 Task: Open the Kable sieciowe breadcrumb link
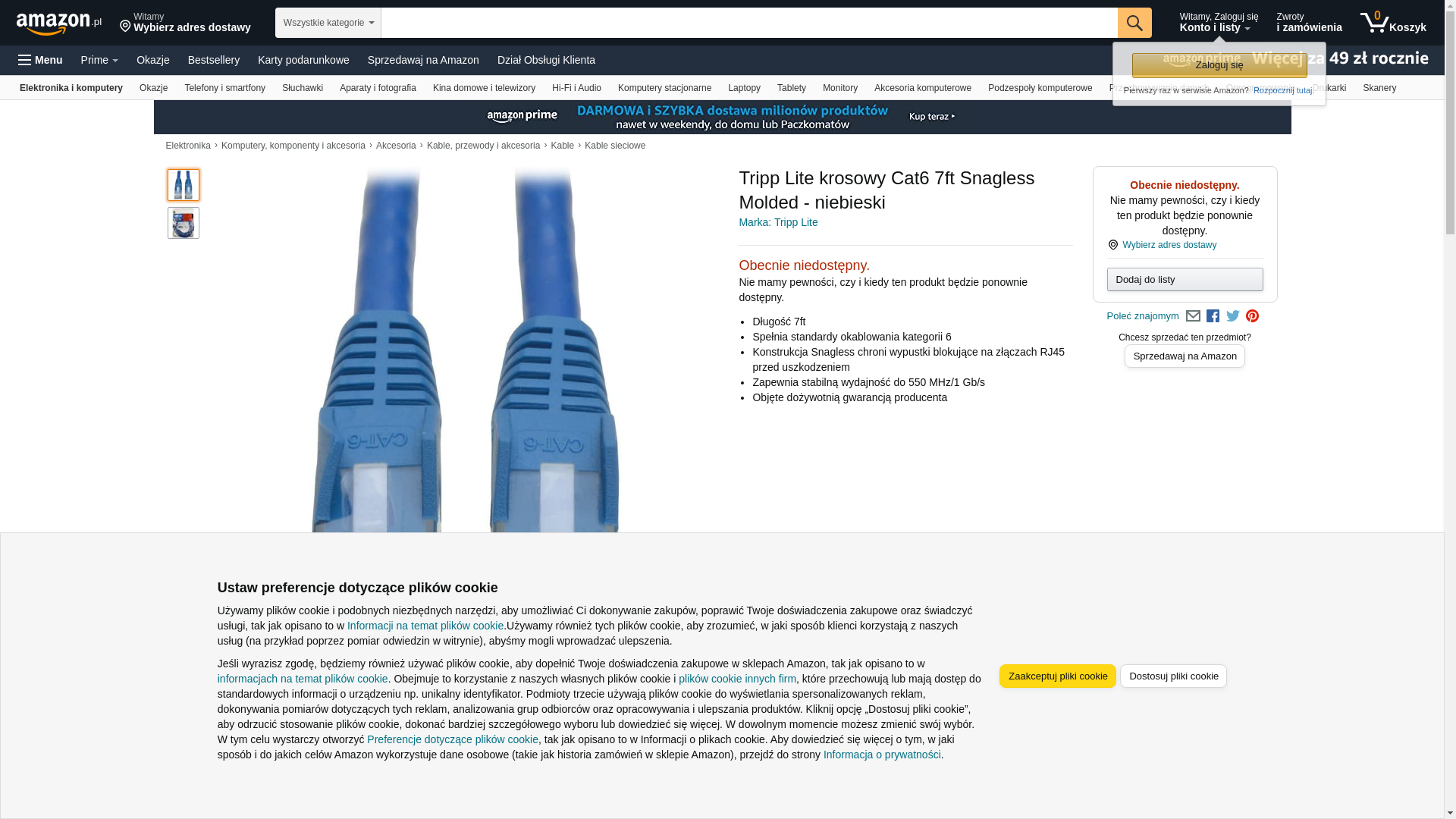point(615,146)
